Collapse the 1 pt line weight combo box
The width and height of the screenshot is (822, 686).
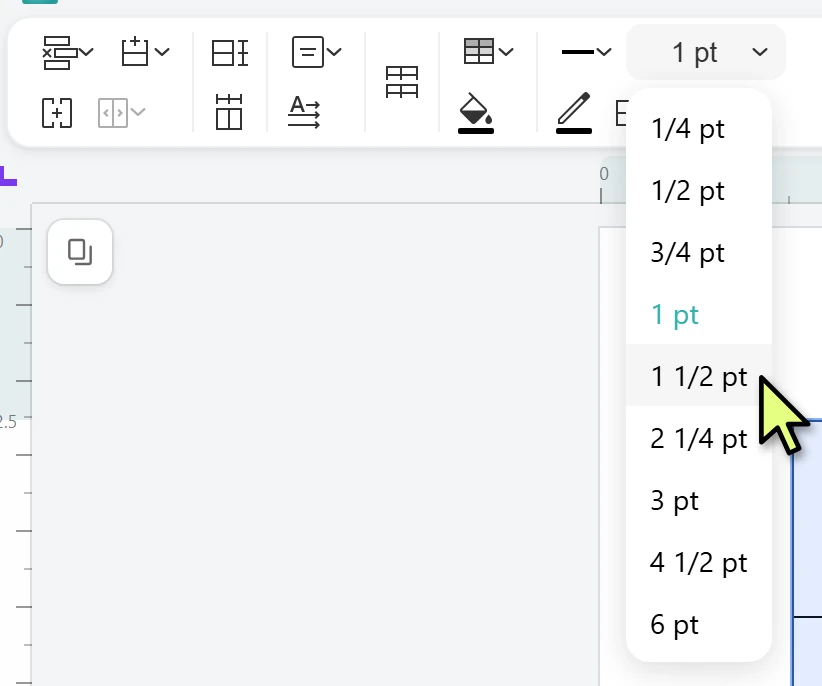[706, 52]
